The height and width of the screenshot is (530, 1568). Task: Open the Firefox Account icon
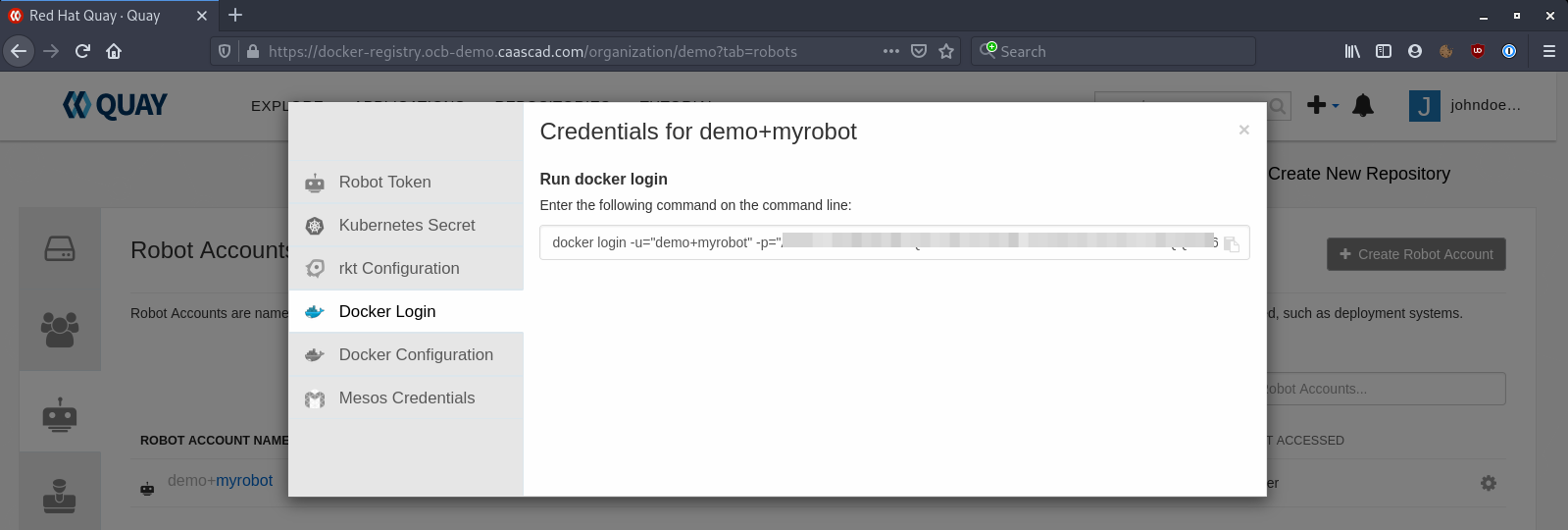point(1415,51)
